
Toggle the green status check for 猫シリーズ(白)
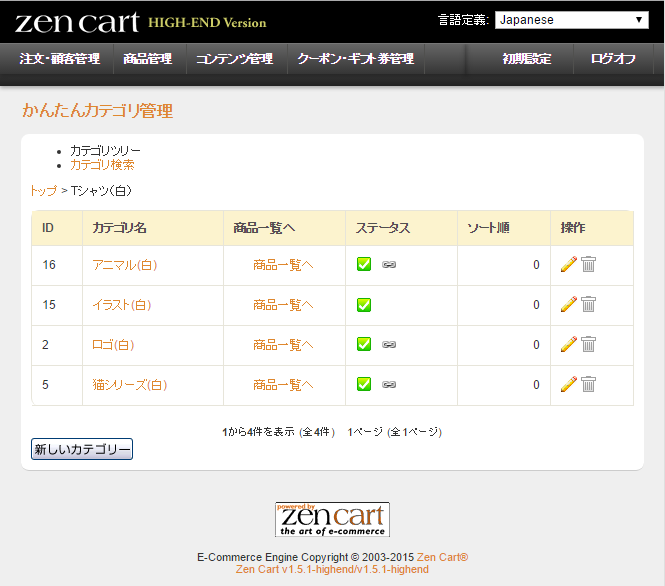click(364, 384)
